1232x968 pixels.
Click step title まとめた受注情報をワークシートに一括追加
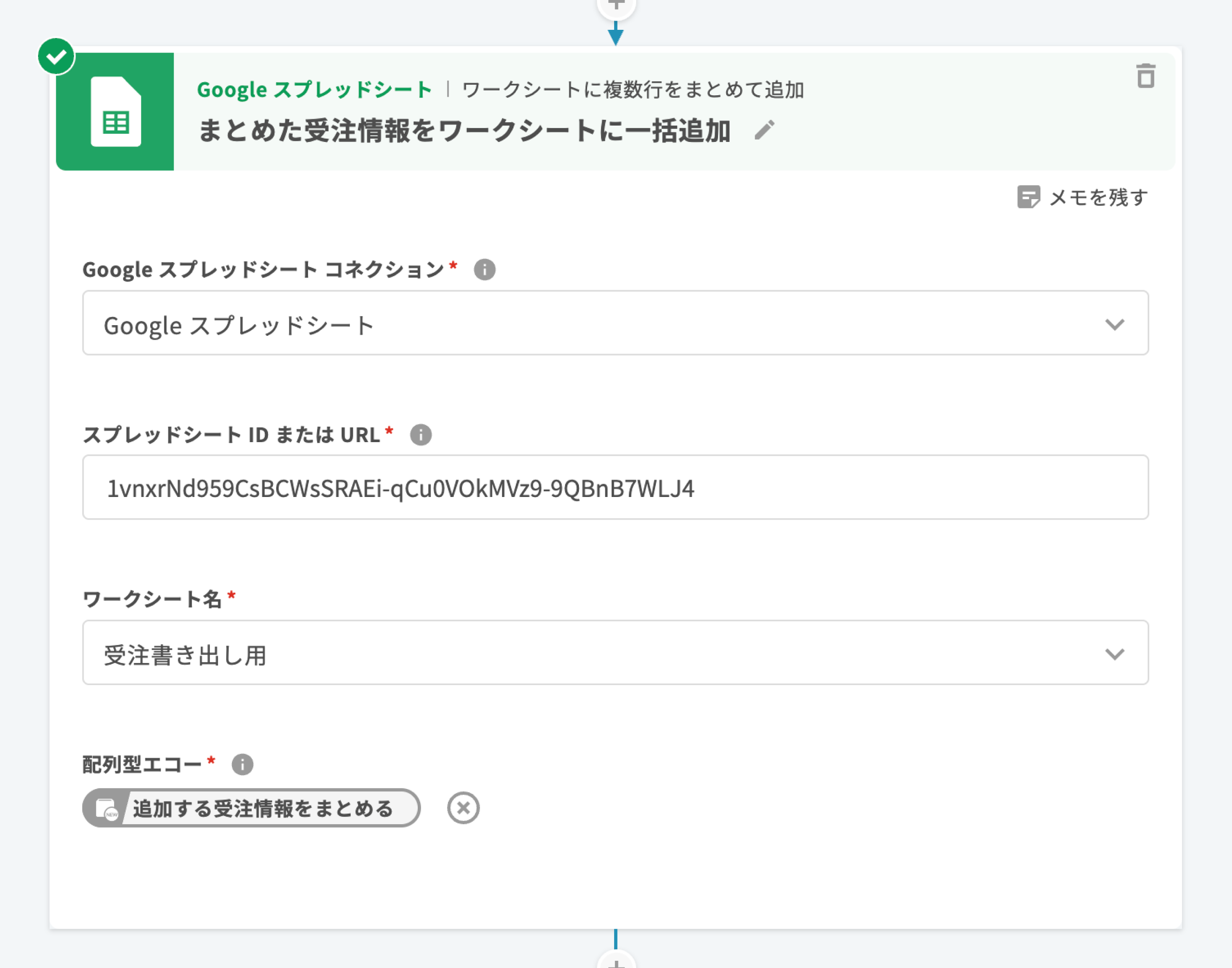[464, 131]
